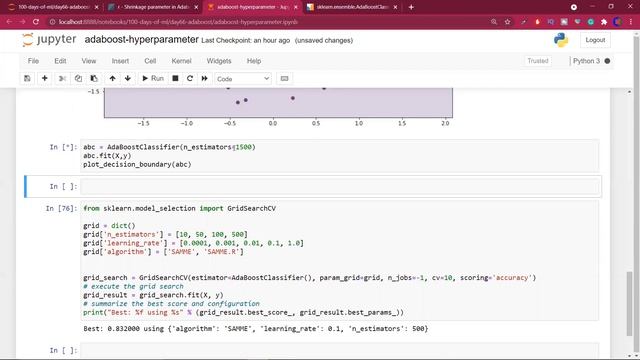Bookmark this page with star icon
Image resolution: width=640 pixels, height=360 pixels.
point(507,22)
